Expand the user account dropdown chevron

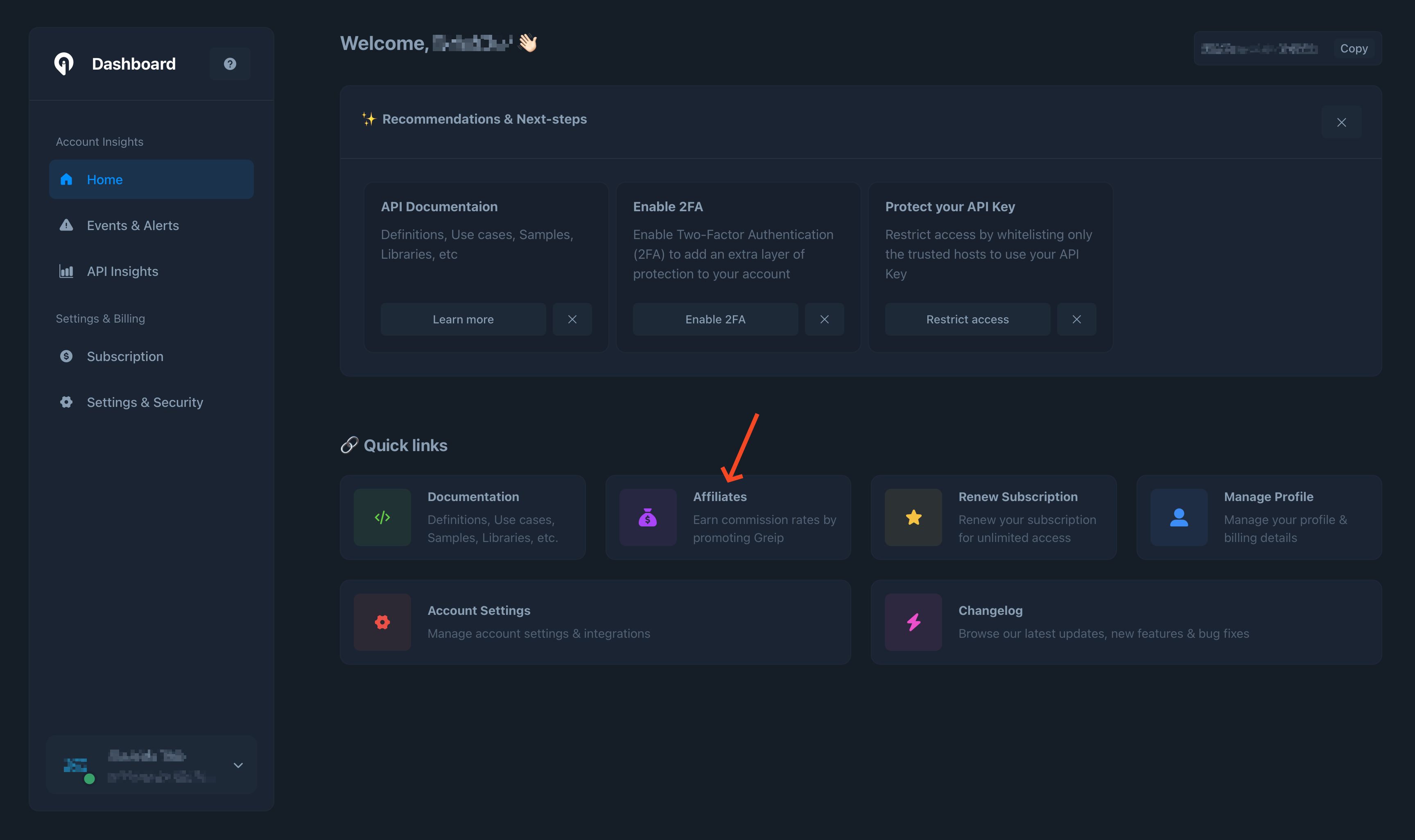click(x=238, y=765)
